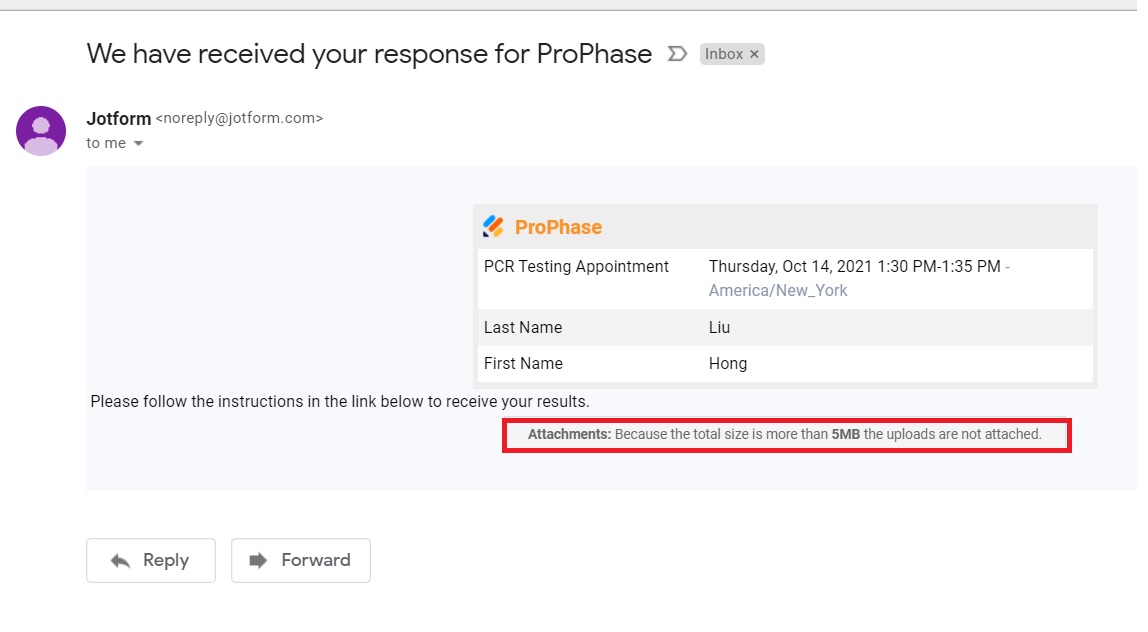Click the Inbox label chip

[723, 54]
